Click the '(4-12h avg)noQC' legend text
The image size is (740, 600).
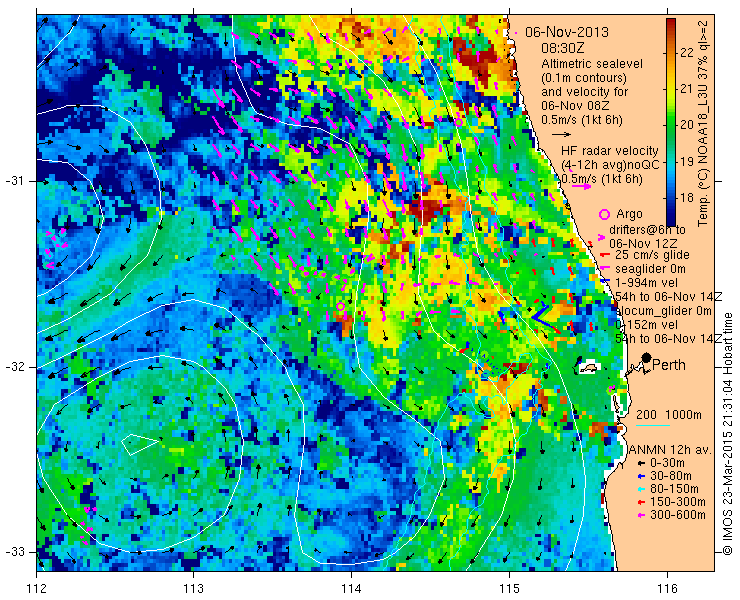[610, 165]
